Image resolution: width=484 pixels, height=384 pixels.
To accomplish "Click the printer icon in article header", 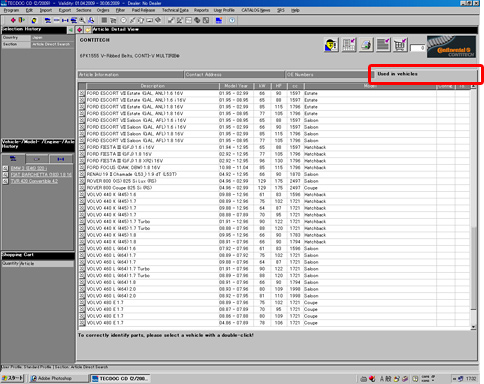I will click(x=366, y=45).
